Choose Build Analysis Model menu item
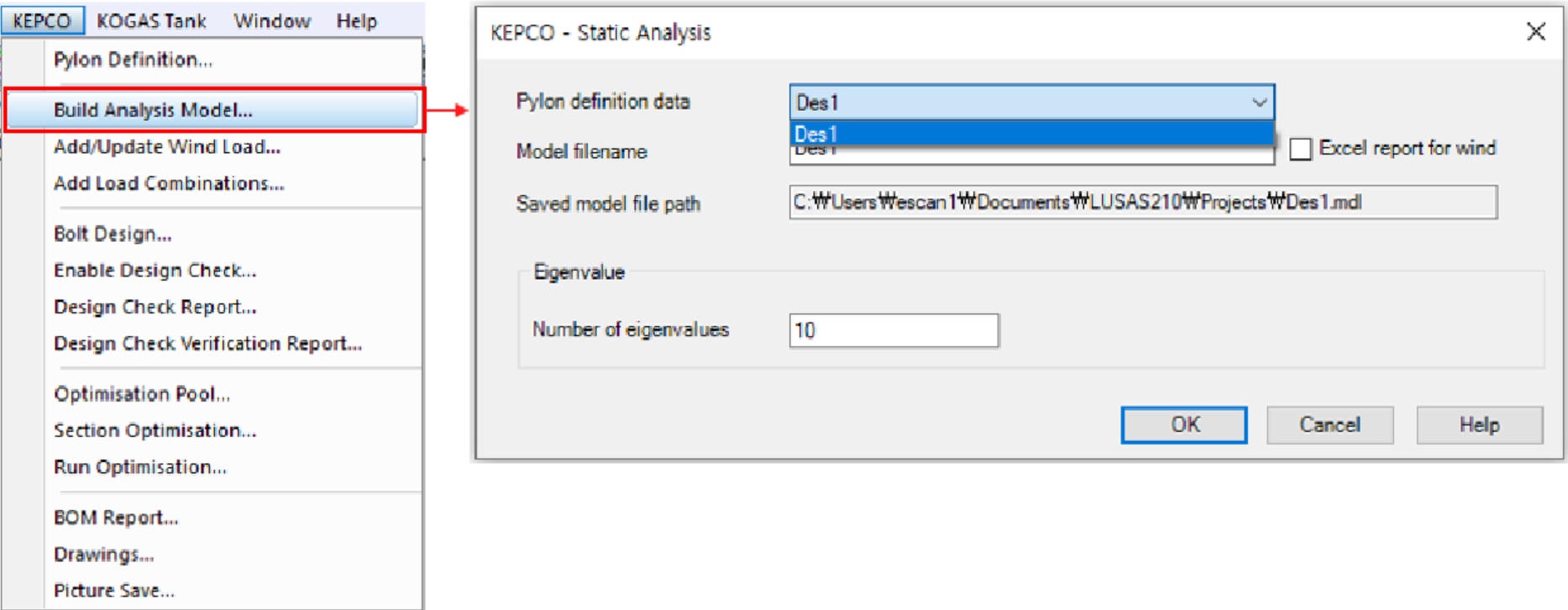 [153, 110]
